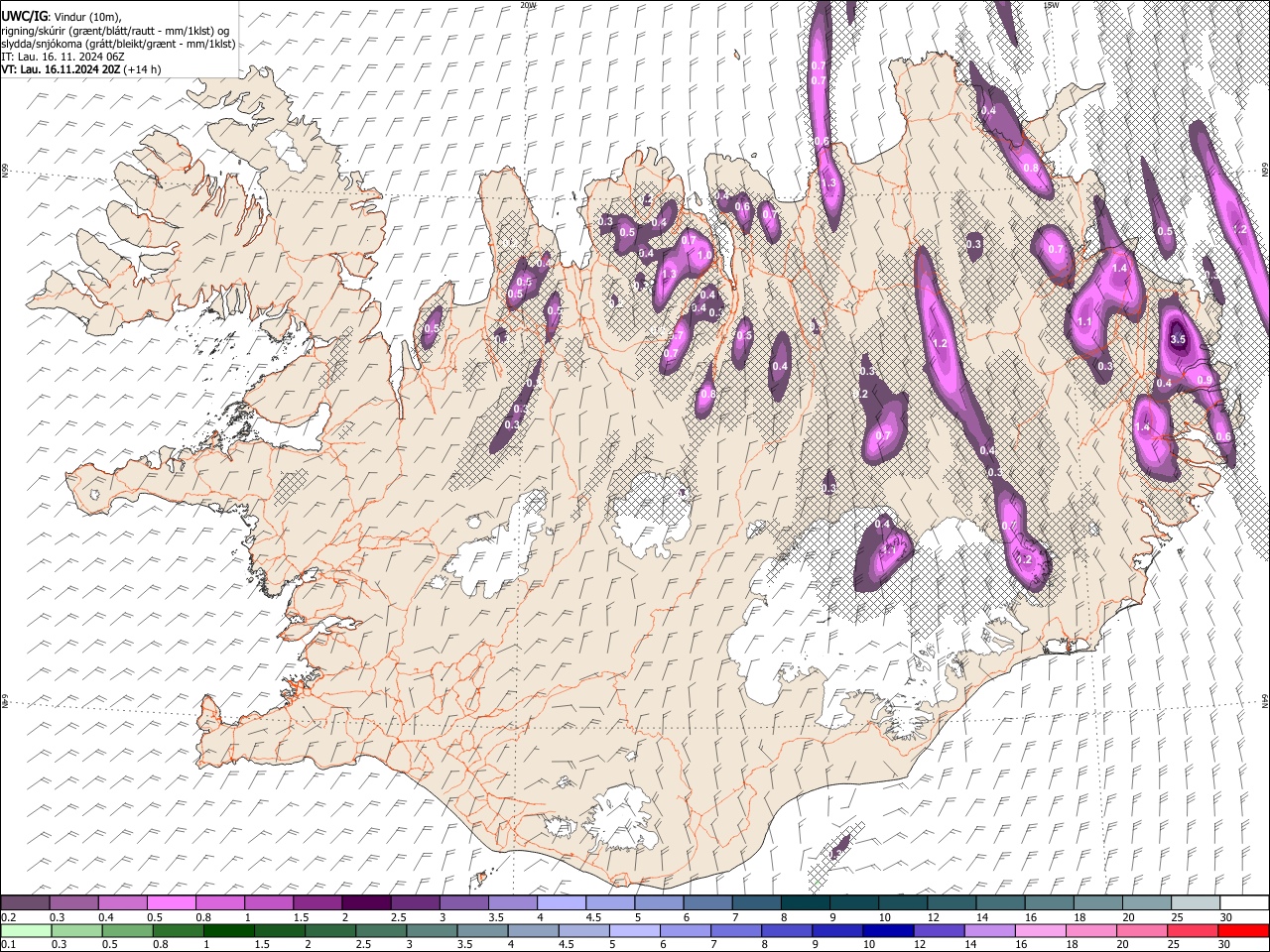The image size is (1270, 952).
Task: Pick the bright pink 0.5 swatch, upper legend row
Action: pos(171,902)
